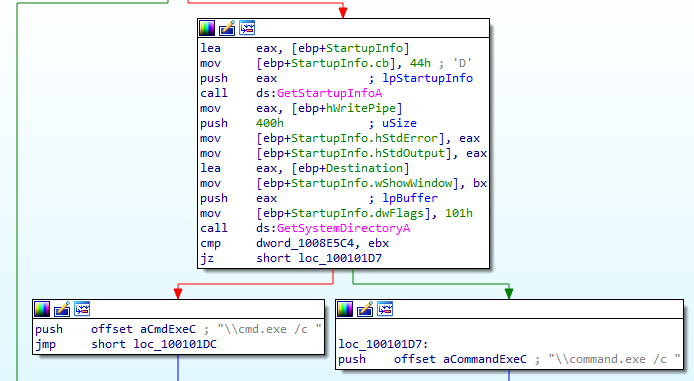Click StartupInfo.cb operand
The height and width of the screenshot is (381, 694).
pos(339,63)
